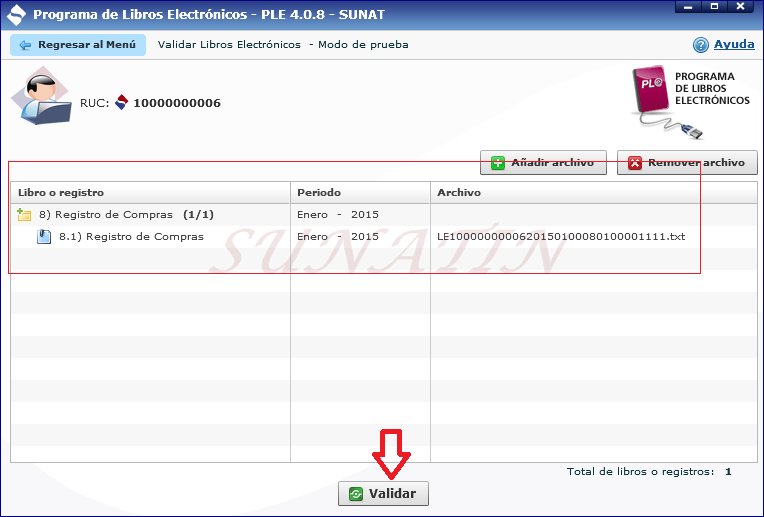Image resolution: width=764 pixels, height=517 pixels.
Task: Click the Libro o registro column header
Action: [x=151, y=192]
